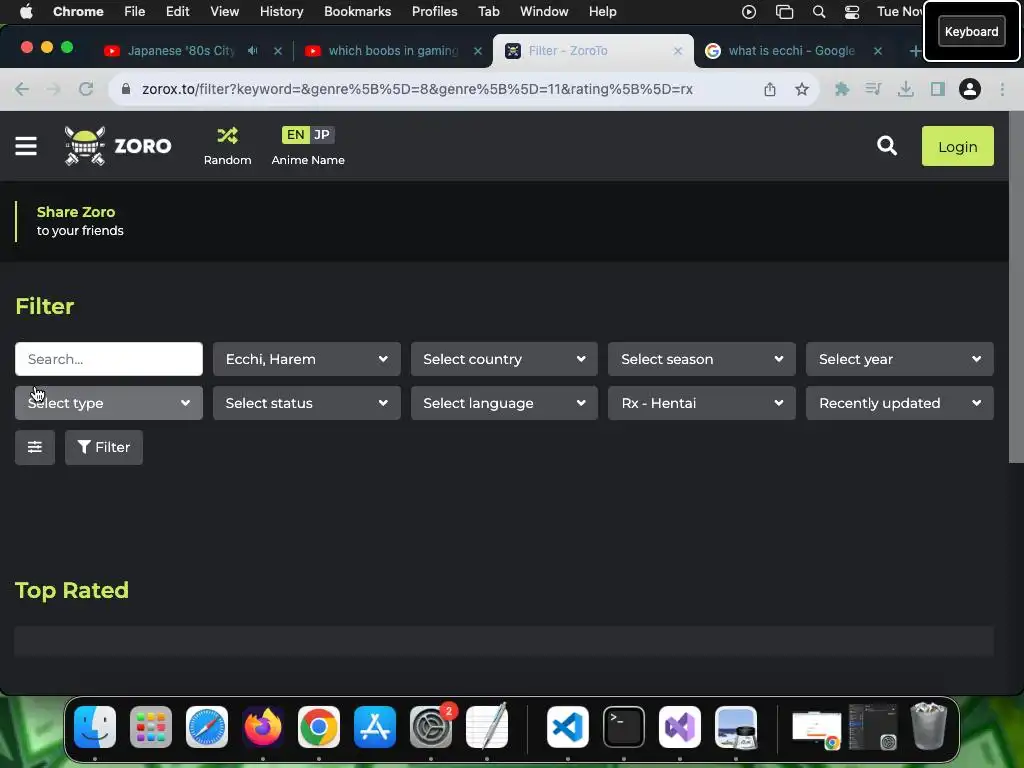
Task: Expand Select language dropdown
Action: pos(504,403)
